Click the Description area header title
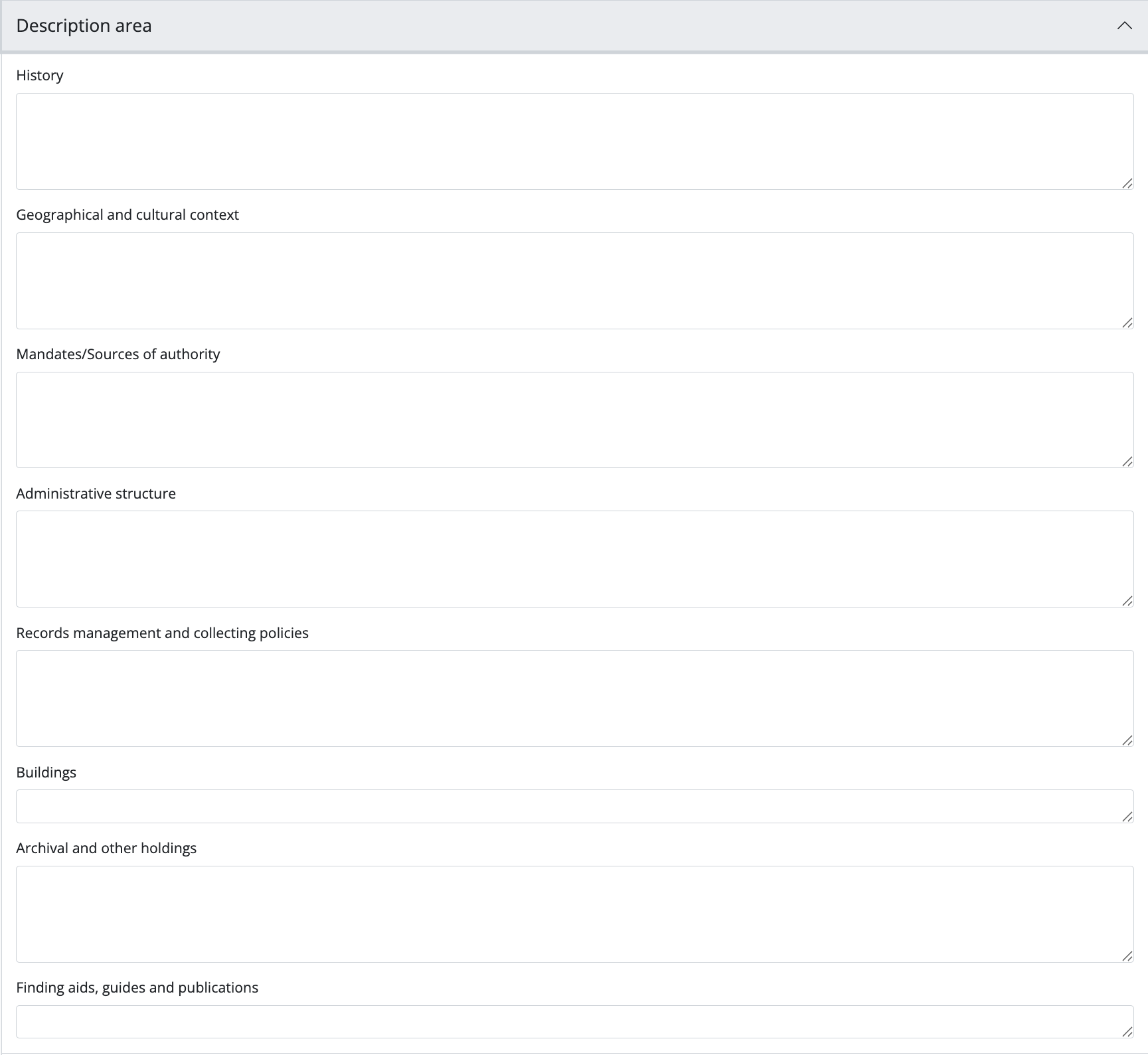The height and width of the screenshot is (1055, 1148). tap(84, 26)
